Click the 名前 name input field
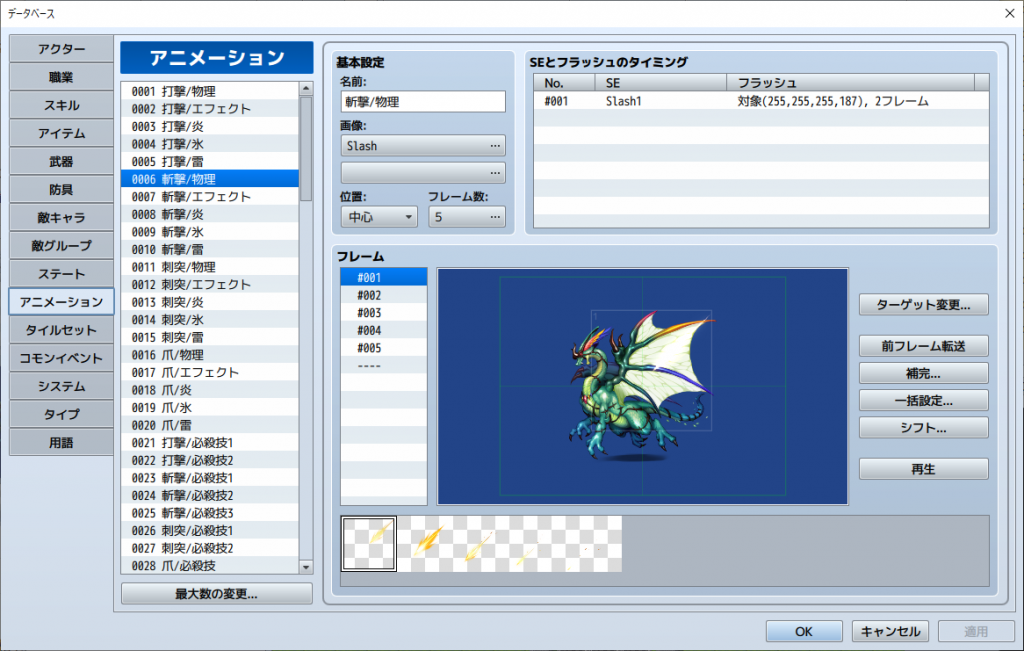Image resolution: width=1024 pixels, height=651 pixels. click(422, 102)
